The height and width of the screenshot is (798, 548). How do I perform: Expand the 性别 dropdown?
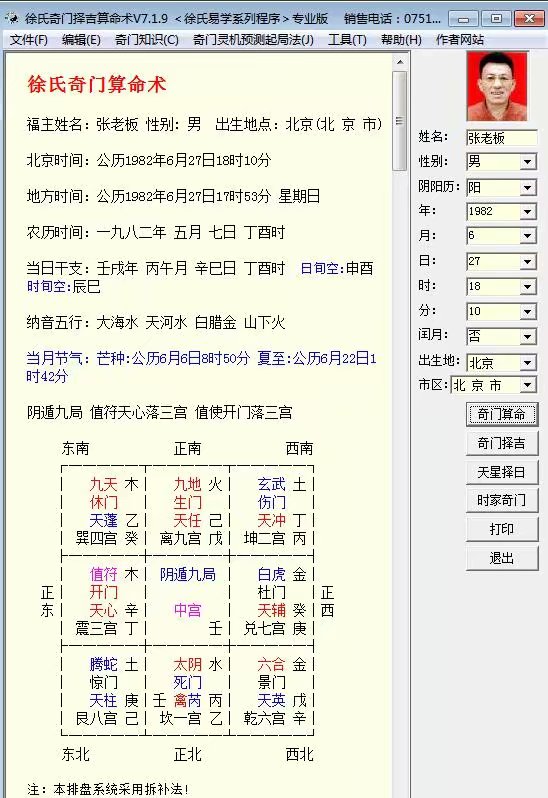coord(528,162)
